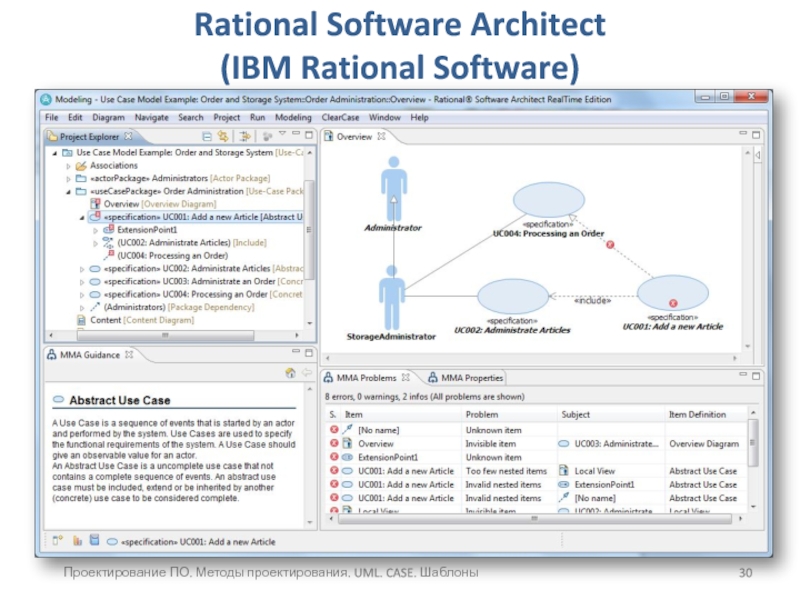Close the MMA Guidance view tab
The image size is (800, 600).
coord(129,354)
